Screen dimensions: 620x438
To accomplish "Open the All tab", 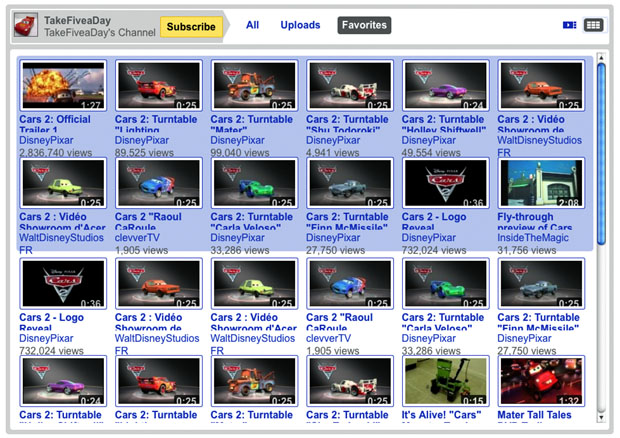I will (x=252, y=25).
